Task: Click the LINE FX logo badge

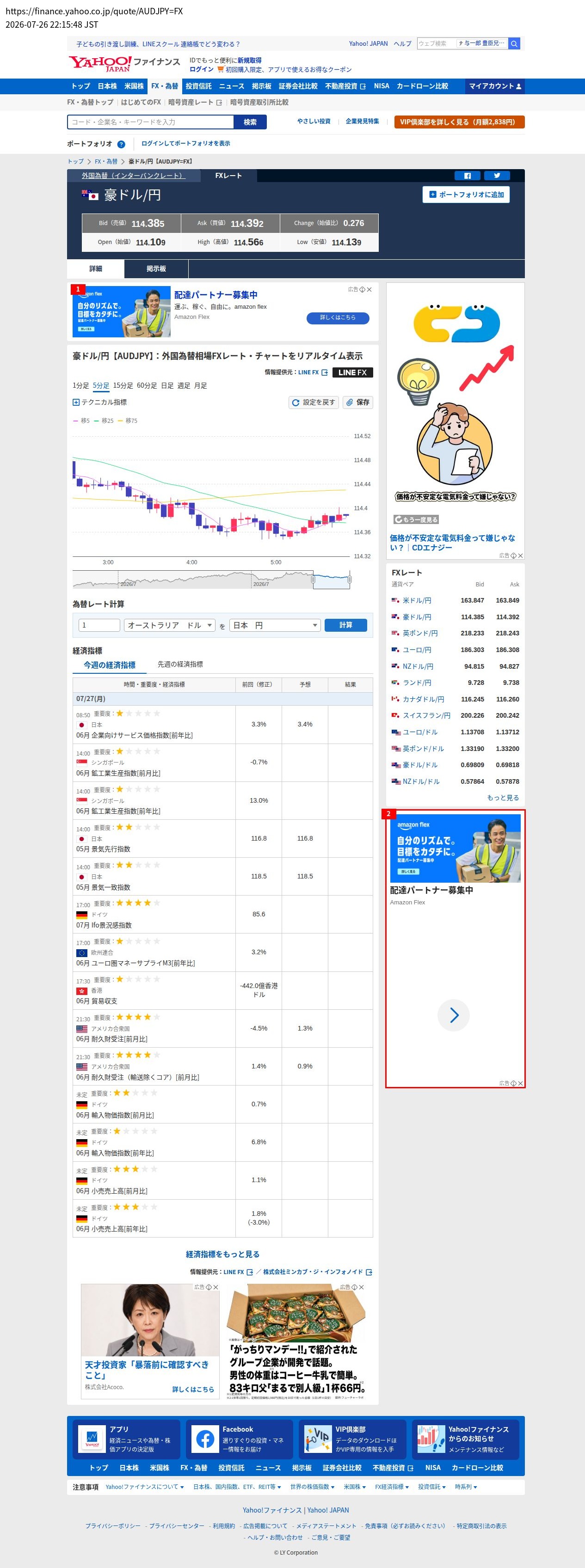Action: pos(353,372)
